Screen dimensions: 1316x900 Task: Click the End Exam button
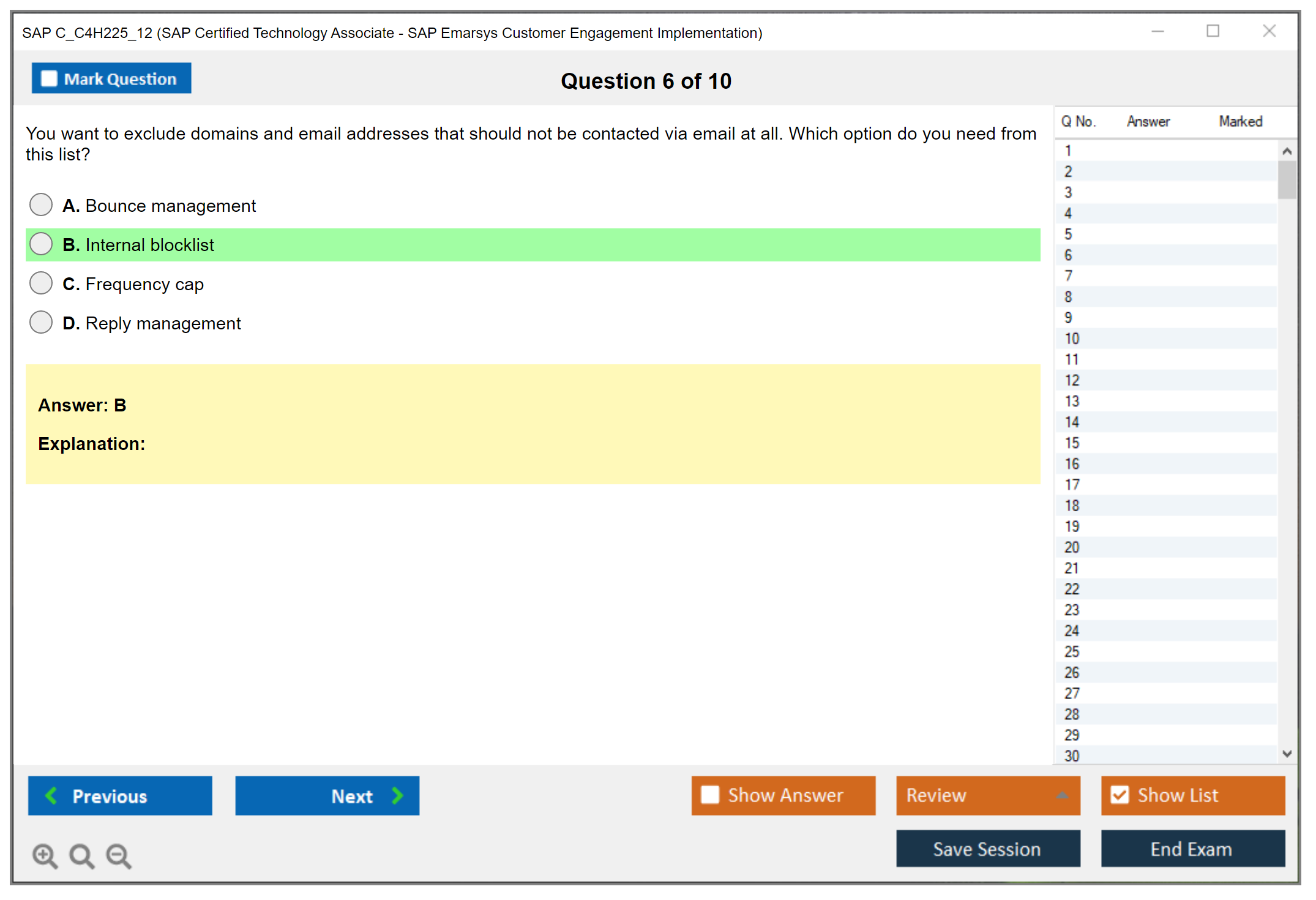(1192, 849)
